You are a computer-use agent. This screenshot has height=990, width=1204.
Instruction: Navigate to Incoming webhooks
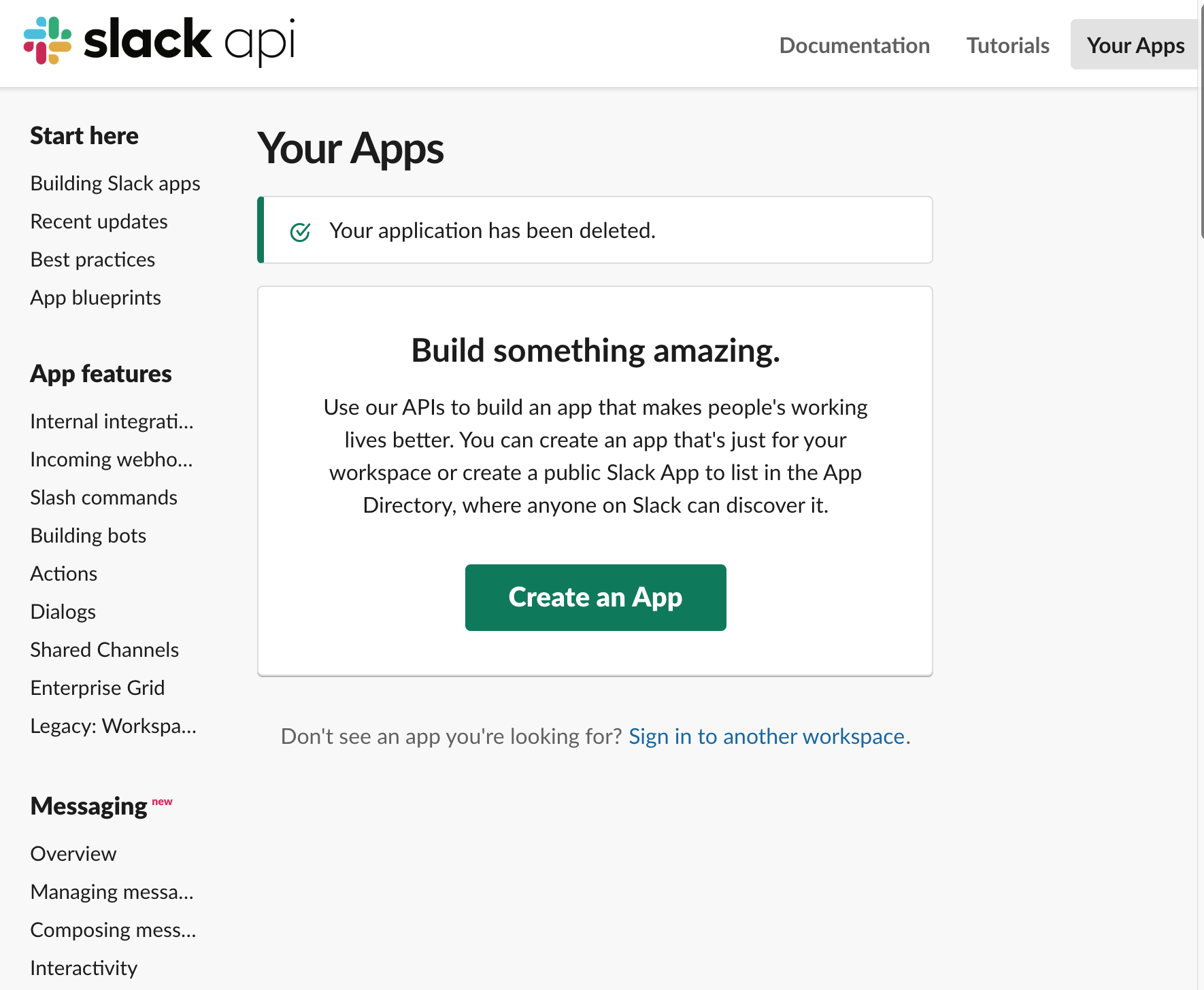pyautogui.click(x=112, y=460)
